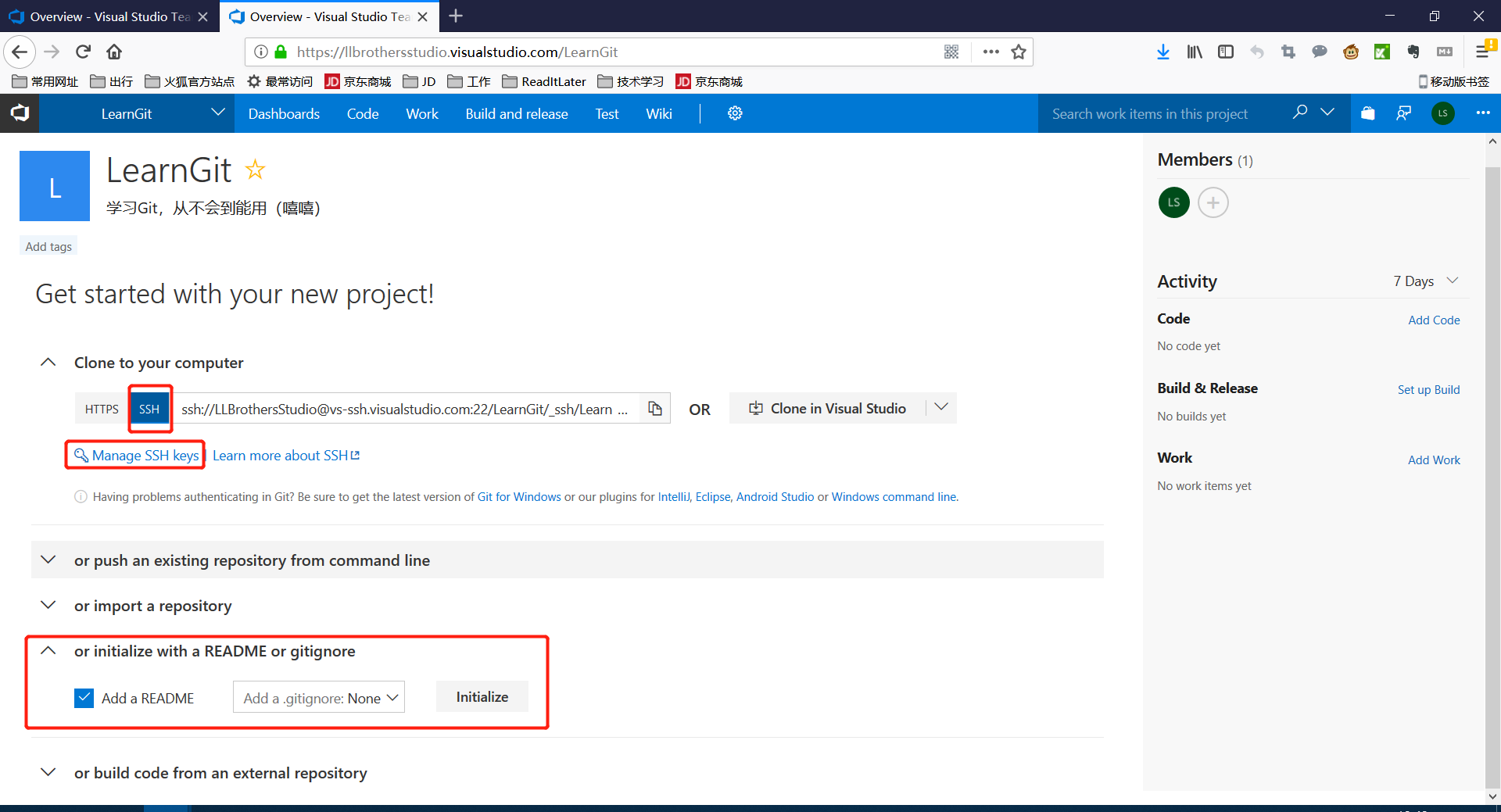This screenshot has width=1501, height=812.
Task: Expand 'or import a repository' section
Action: pos(152,606)
